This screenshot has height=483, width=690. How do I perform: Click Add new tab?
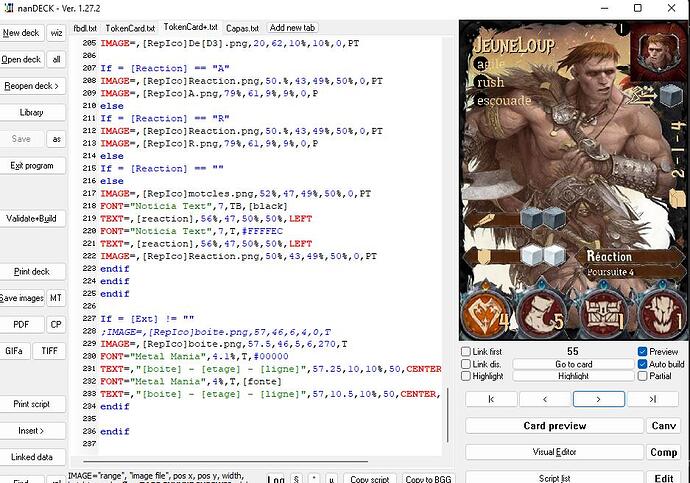[x=292, y=28]
